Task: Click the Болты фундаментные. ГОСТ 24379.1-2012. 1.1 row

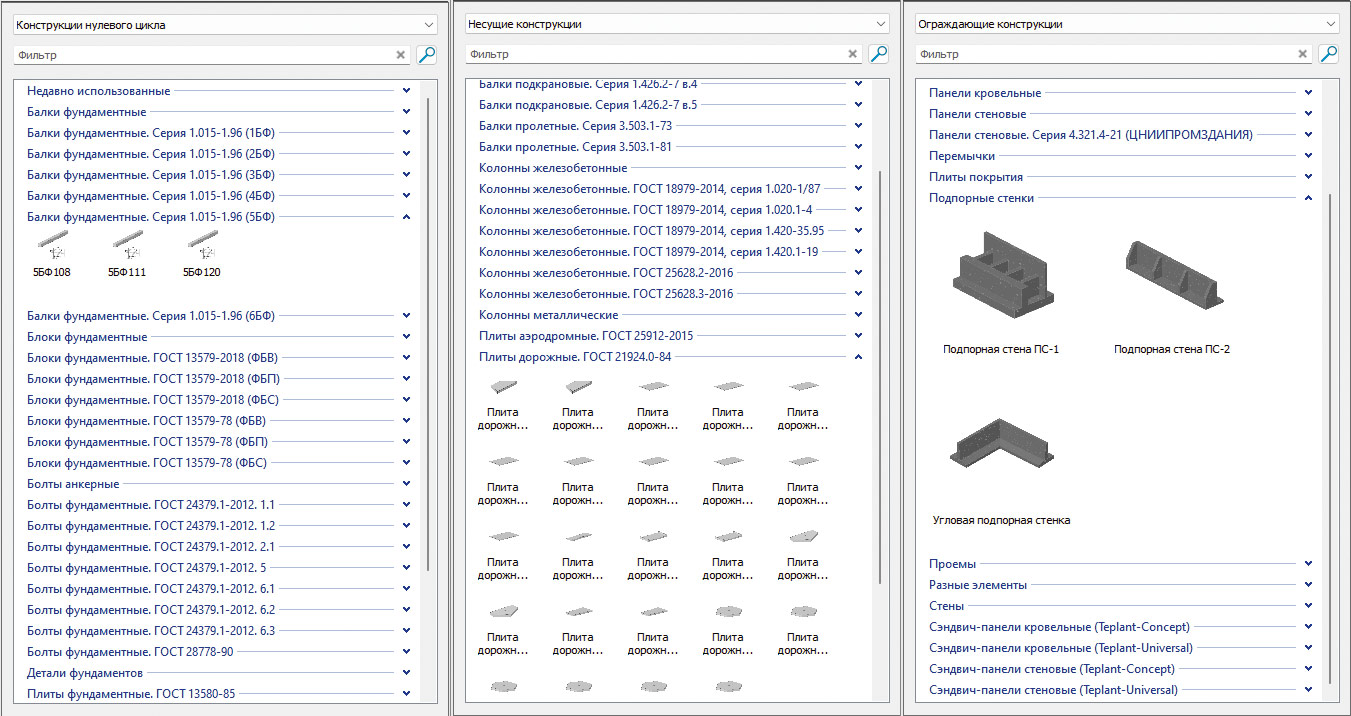Action: 219,505
